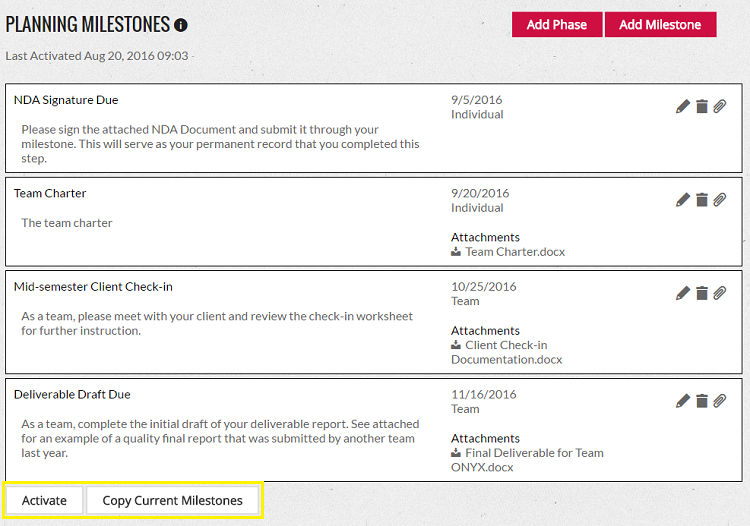Viewport: 750px width, 526px height.
Task: Edit Mid-semester Client Check-in milestone
Action: pyautogui.click(x=683, y=293)
